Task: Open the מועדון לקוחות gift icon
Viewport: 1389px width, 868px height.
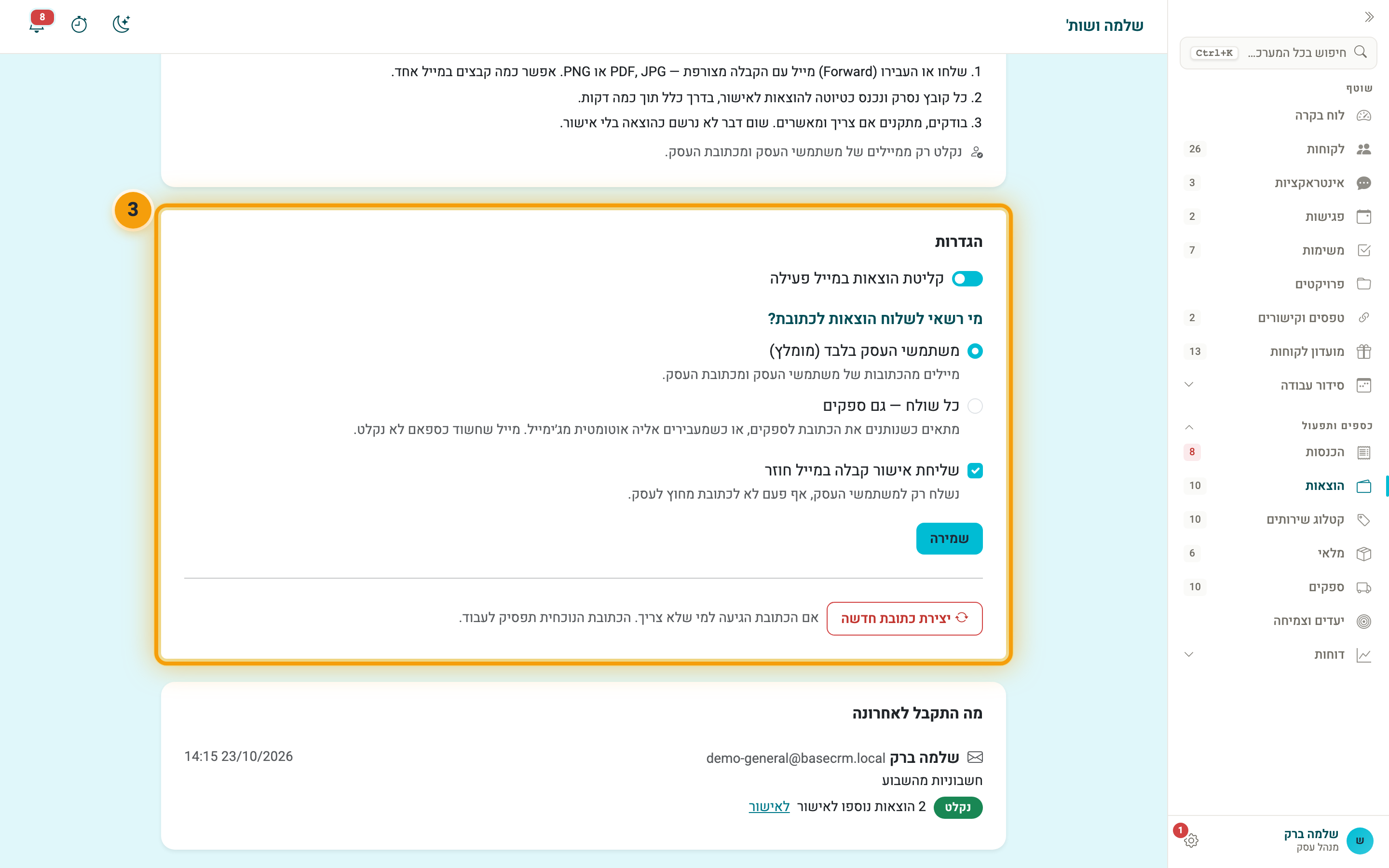Action: click(x=1364, y=352)
